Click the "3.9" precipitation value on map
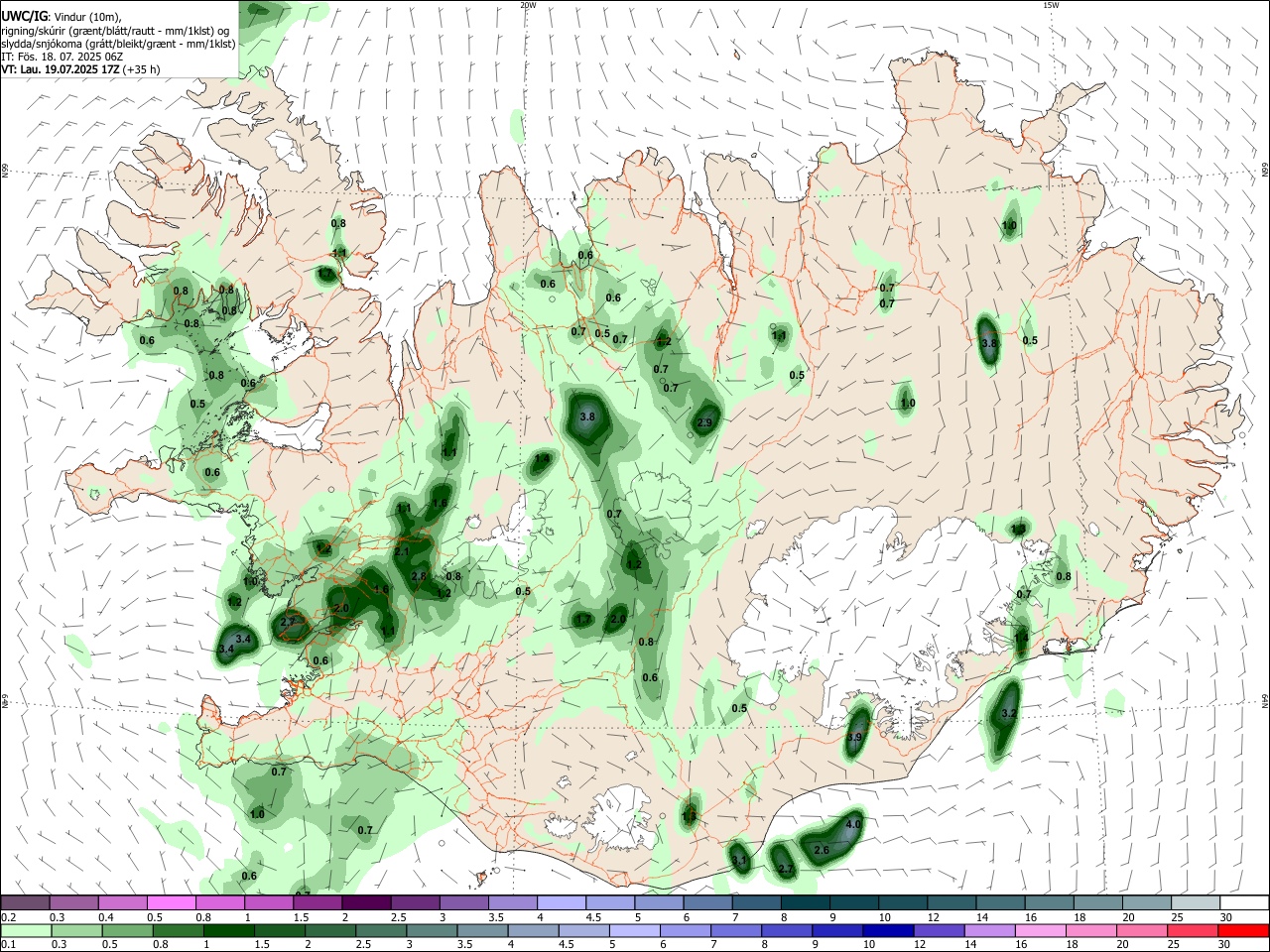The image size is (1270, 952). 855,738
